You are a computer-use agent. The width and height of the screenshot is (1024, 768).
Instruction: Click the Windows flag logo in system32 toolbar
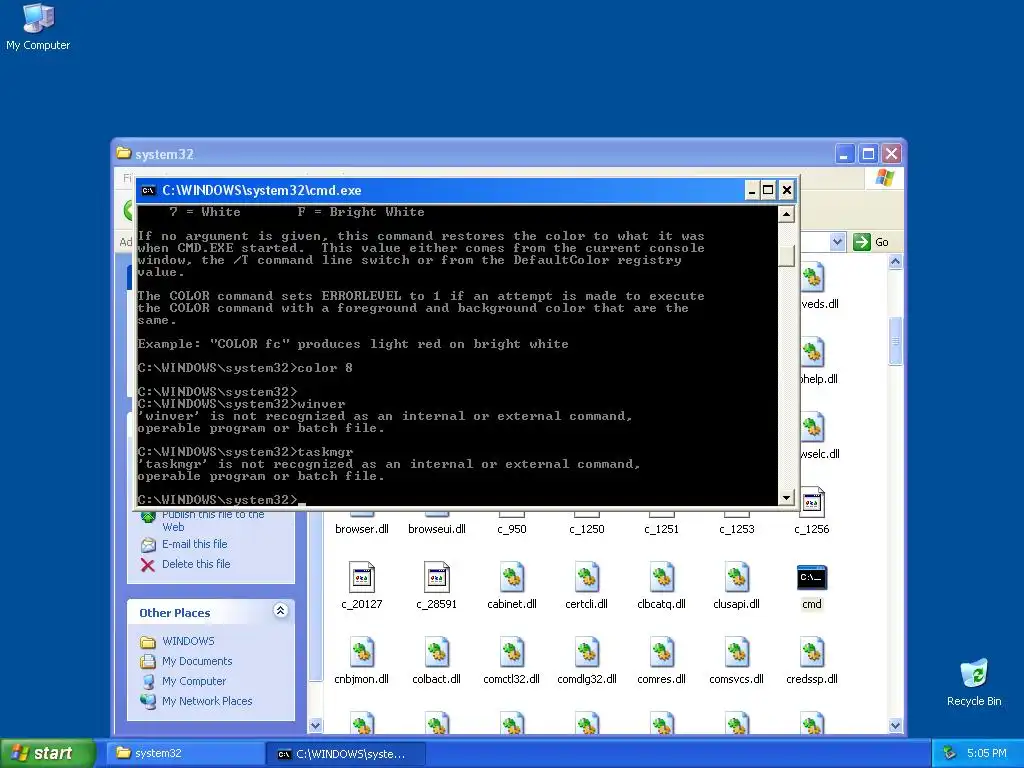(885, 178)
